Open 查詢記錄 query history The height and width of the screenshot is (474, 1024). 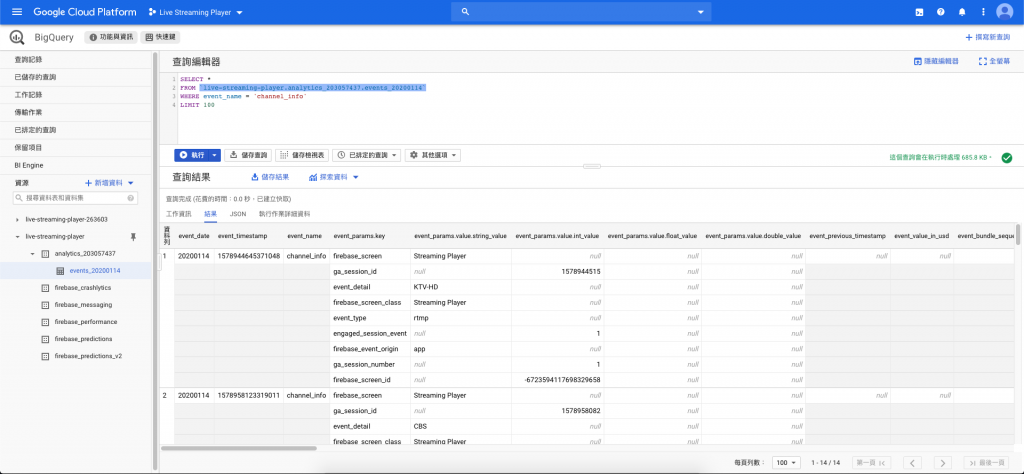(x=76, y=59)
